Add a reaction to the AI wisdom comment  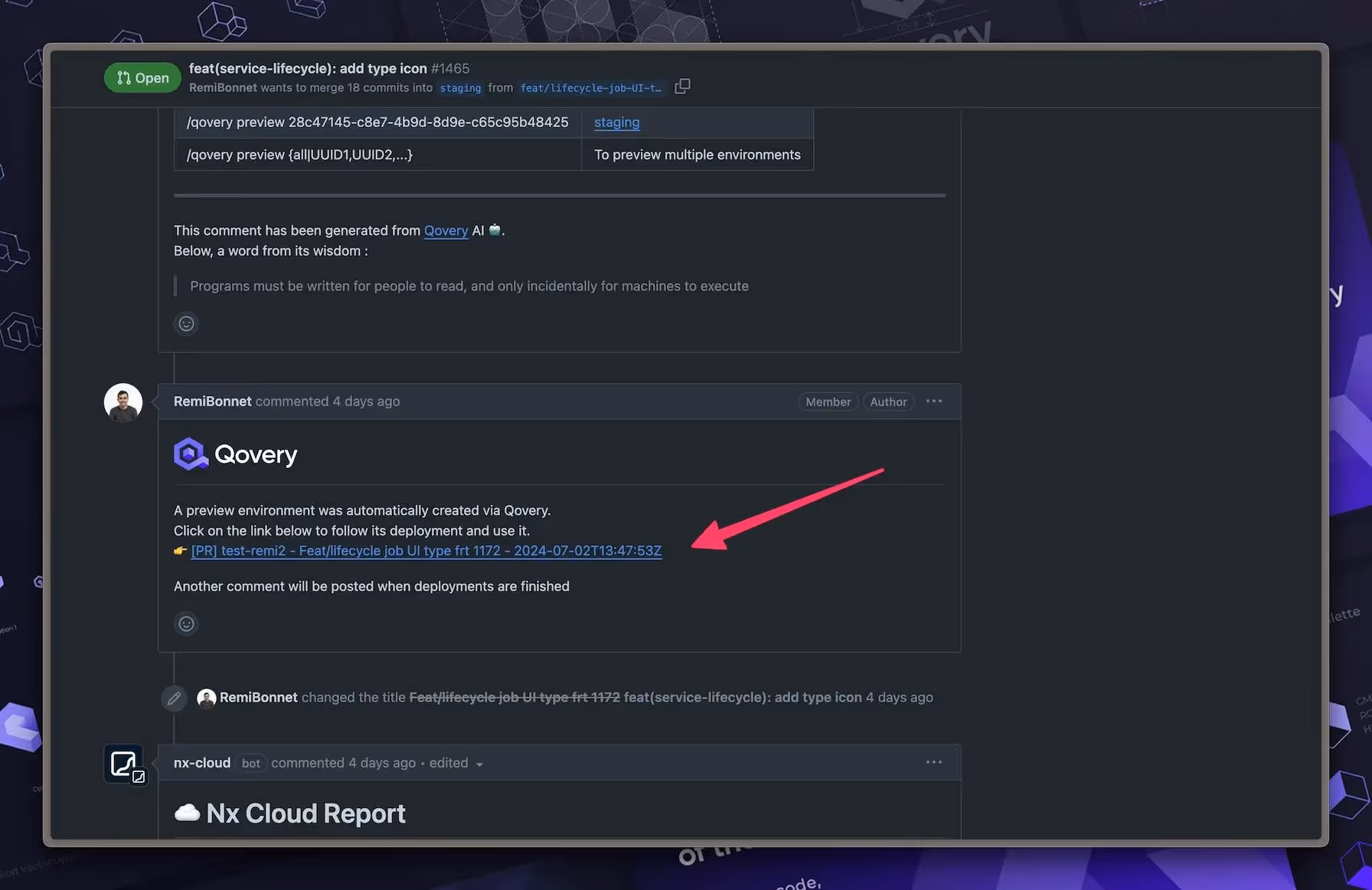pyautogui.click(x=185, y=322)
